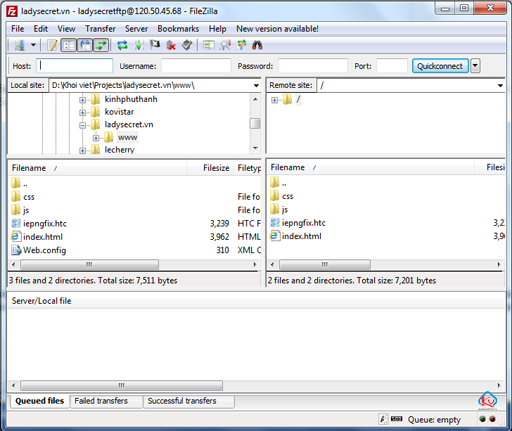Image resolution: width=512 pixels, height=431 pixels.
Task: Click local parent directory .. entry
Action: point(25,184)
